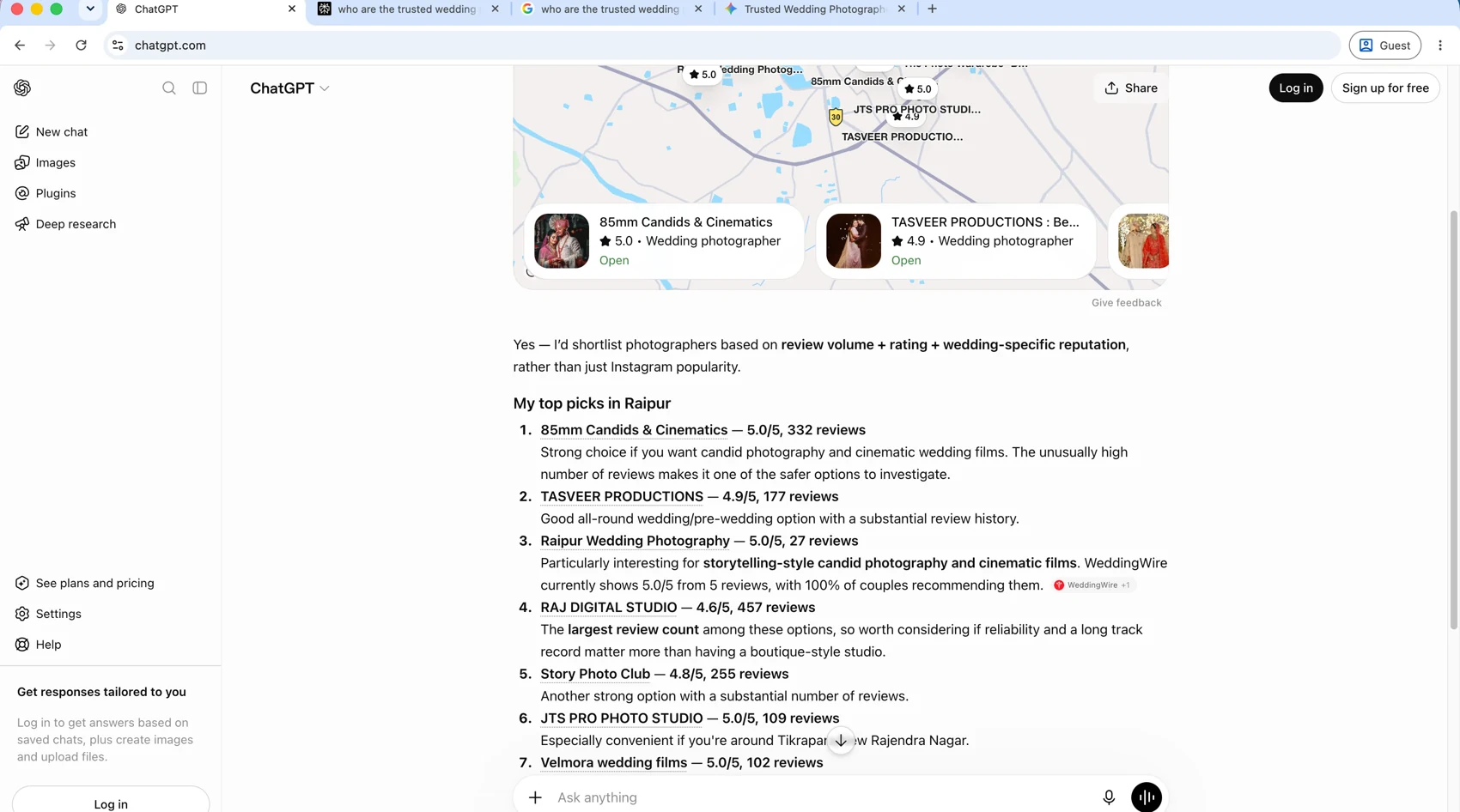Open See plans and pricing

[84, 584]
